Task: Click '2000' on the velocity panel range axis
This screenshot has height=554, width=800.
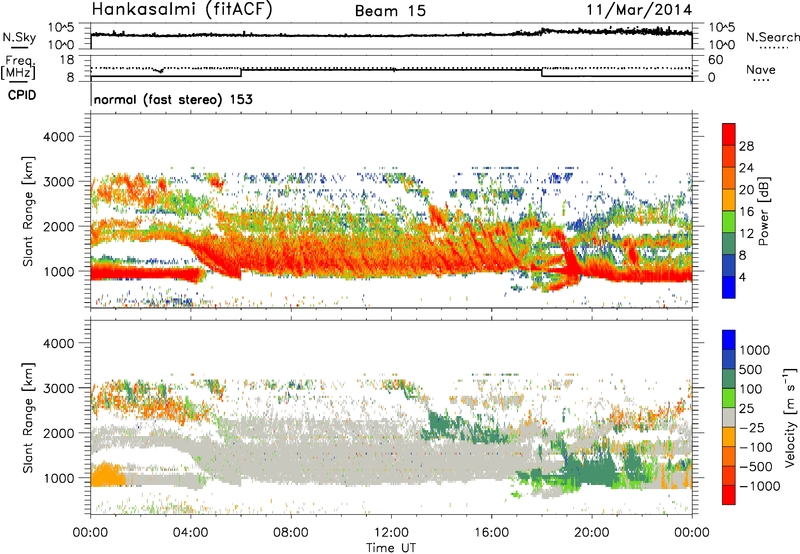Action: point(58,433)
